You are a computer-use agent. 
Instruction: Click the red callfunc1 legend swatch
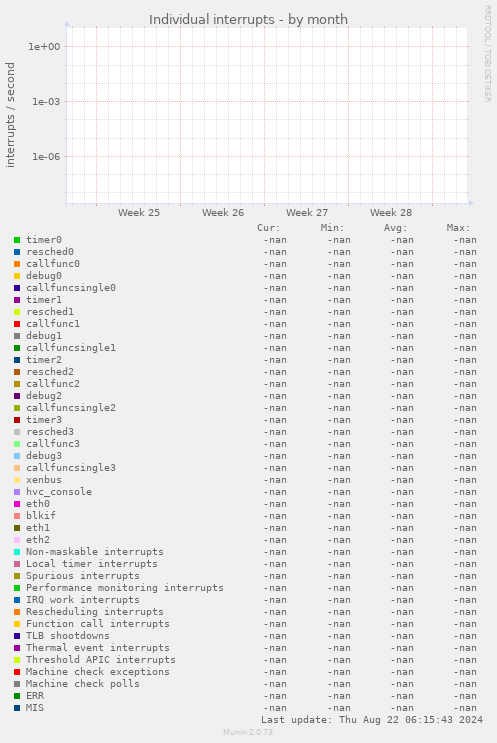coord(17,324)
